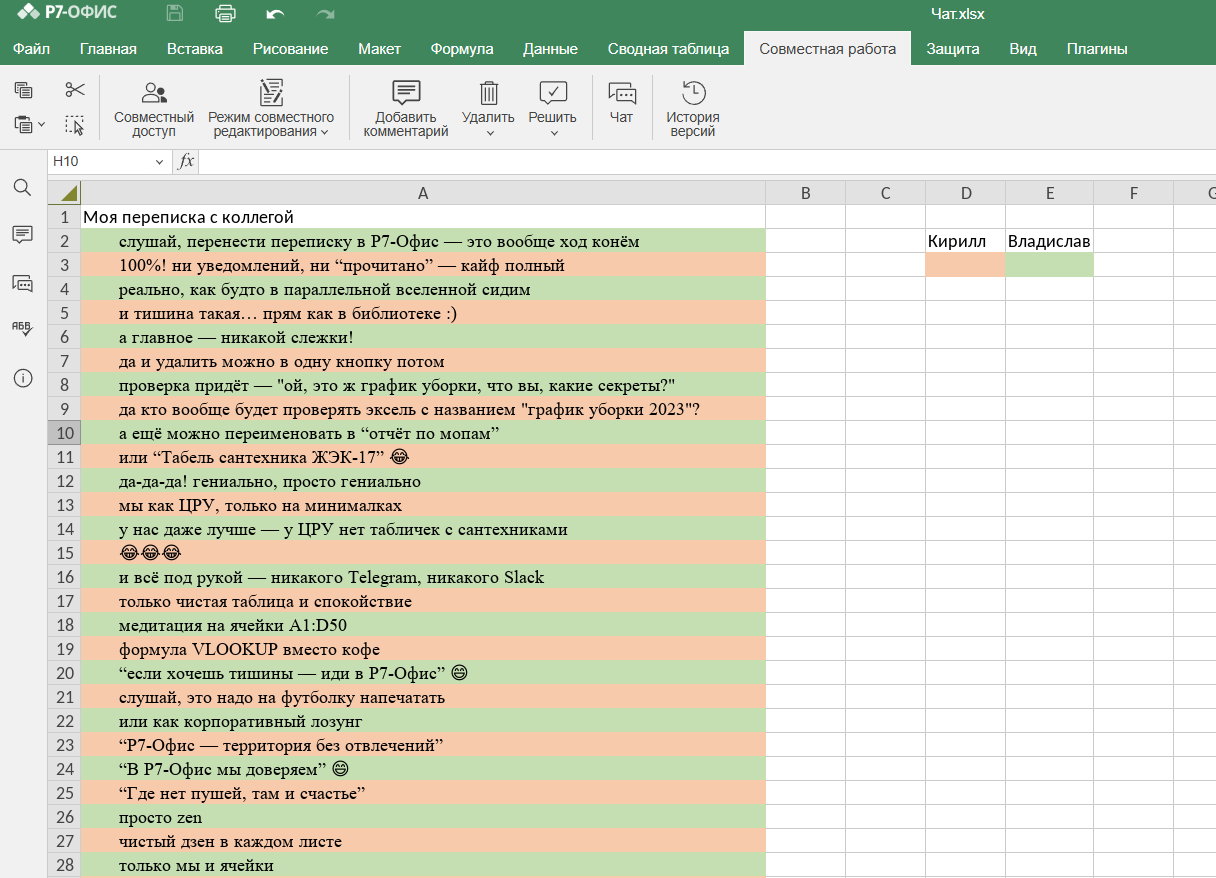Click the Save icon in title bar
The width and height of the screenshot is (1216, 878).
click(x=175, y=14)
